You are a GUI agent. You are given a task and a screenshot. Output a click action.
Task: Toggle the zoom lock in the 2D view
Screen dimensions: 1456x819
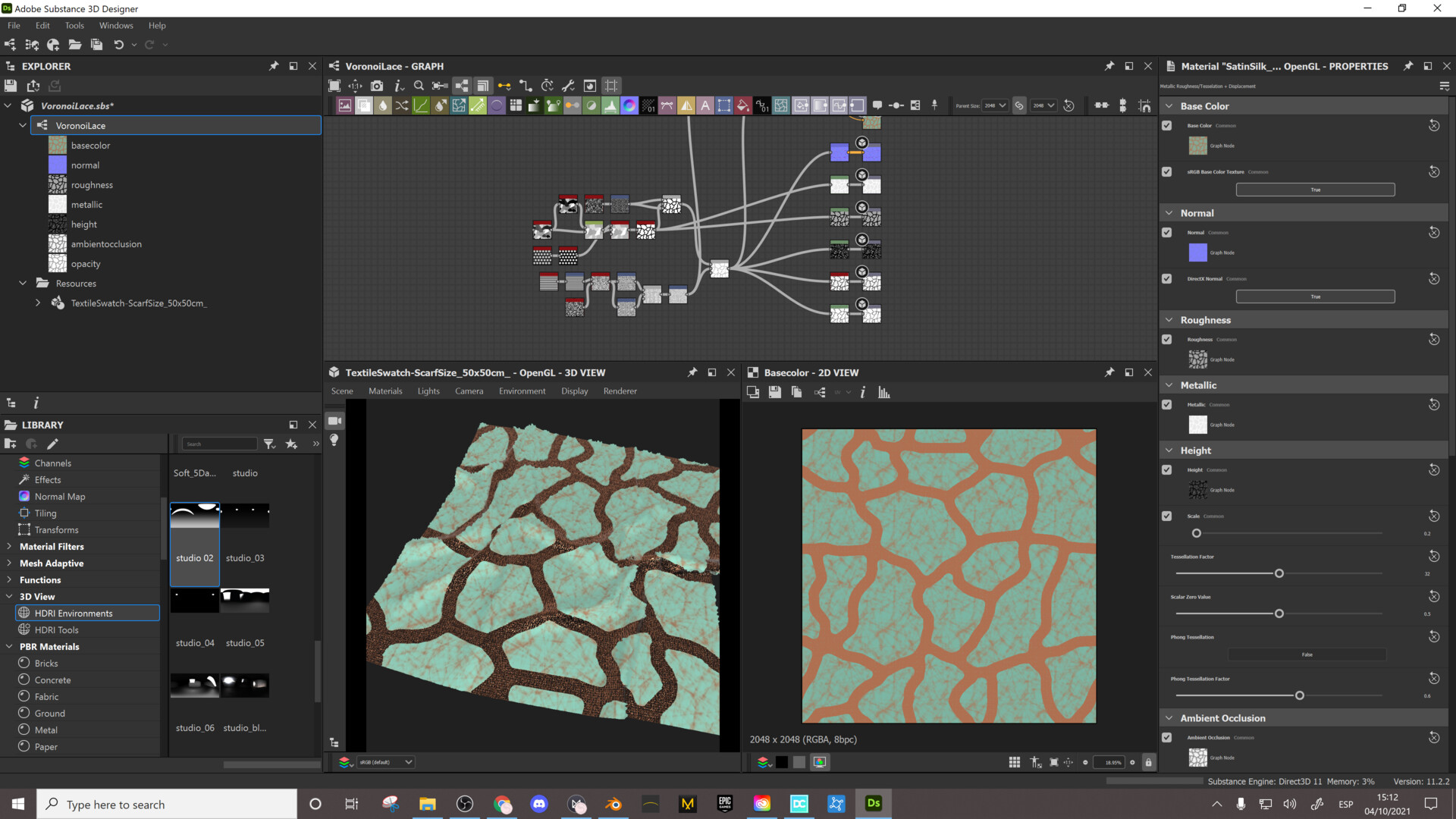(x=1149, y=762)
